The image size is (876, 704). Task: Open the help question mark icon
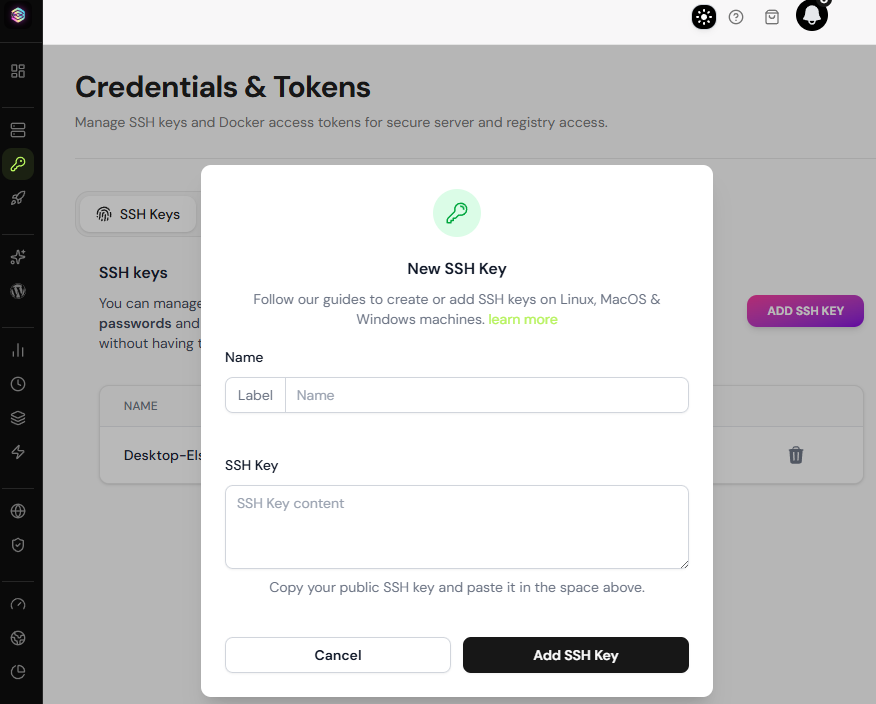pos(736,17)
